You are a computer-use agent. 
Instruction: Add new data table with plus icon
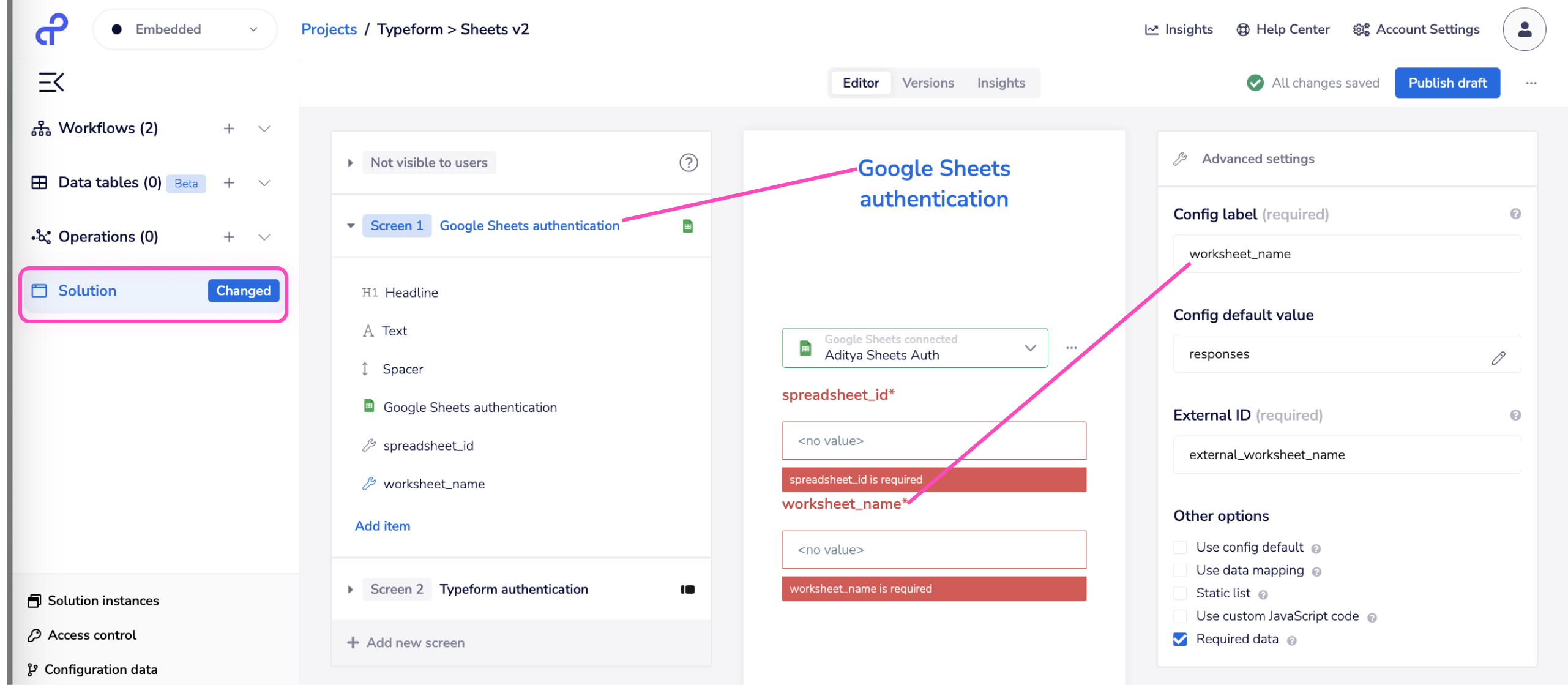[x=229, y=183]
